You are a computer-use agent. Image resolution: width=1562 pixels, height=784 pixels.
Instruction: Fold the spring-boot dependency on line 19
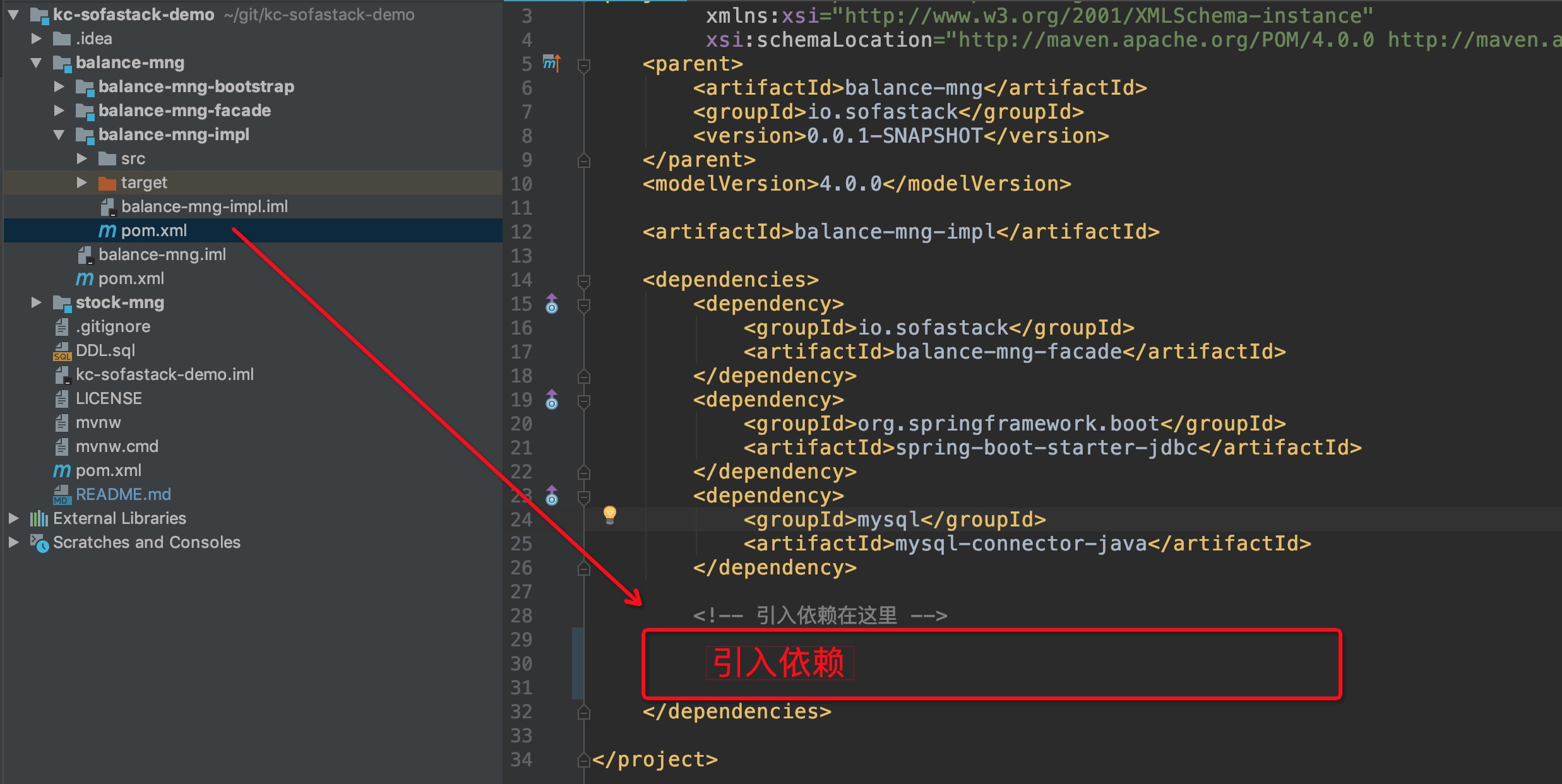(x=584, y=401)
